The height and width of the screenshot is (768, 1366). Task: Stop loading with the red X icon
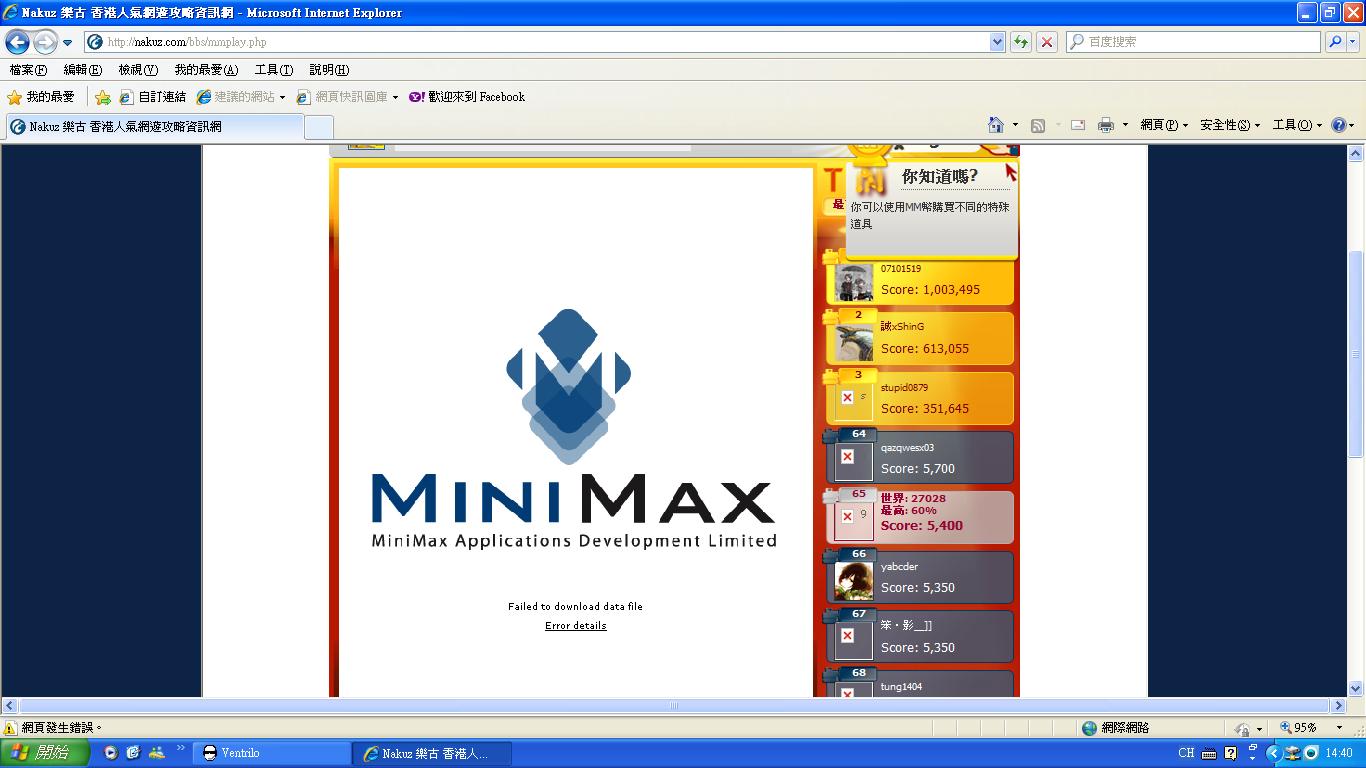1047,42
